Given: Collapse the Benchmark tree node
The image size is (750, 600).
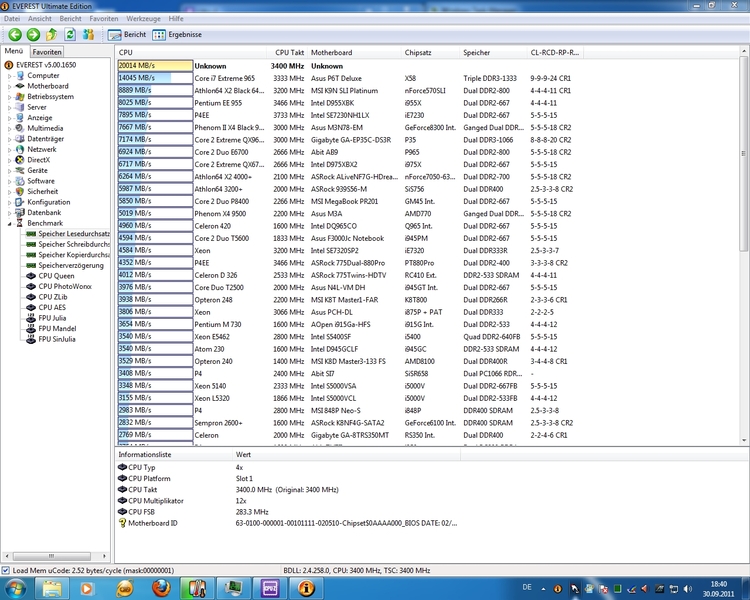Looking at the screenshot, I should click(x=9, y=223).
